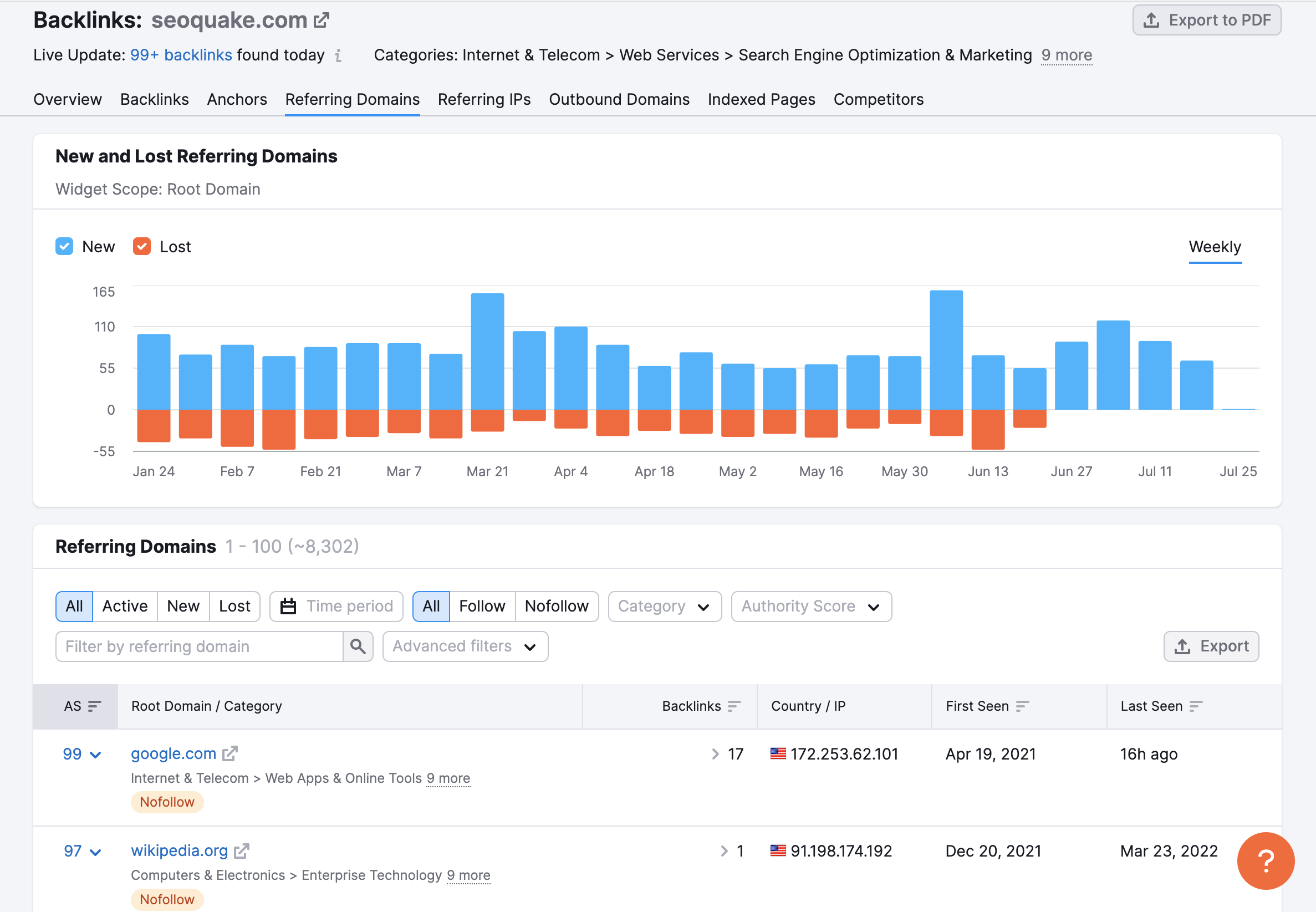Open the Advanced filters dropdown
Screen dimensions: 1316x912
pyautogui.click(x=466, y=646)
